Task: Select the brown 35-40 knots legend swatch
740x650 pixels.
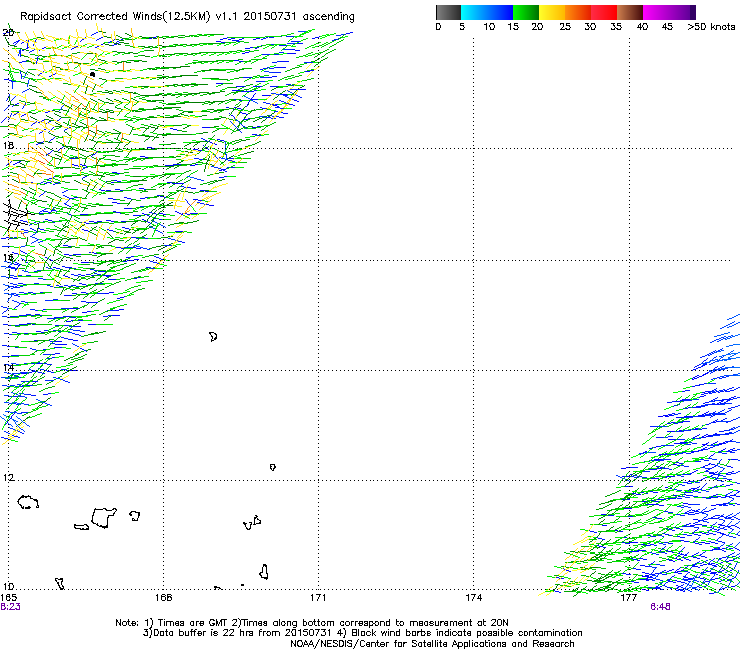Action: click(630, 12)
